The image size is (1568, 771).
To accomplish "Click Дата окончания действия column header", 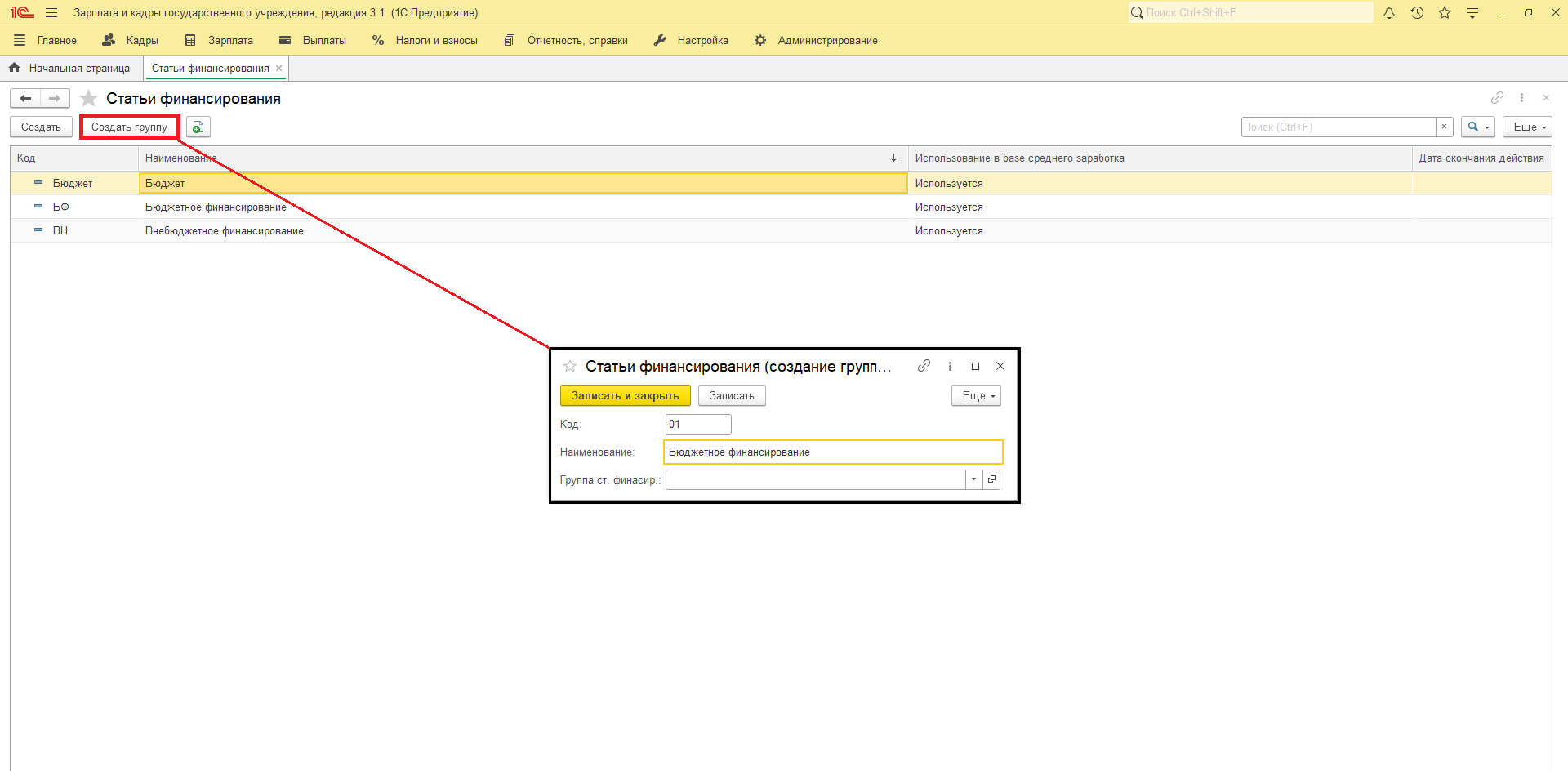I will (1481, 158).
